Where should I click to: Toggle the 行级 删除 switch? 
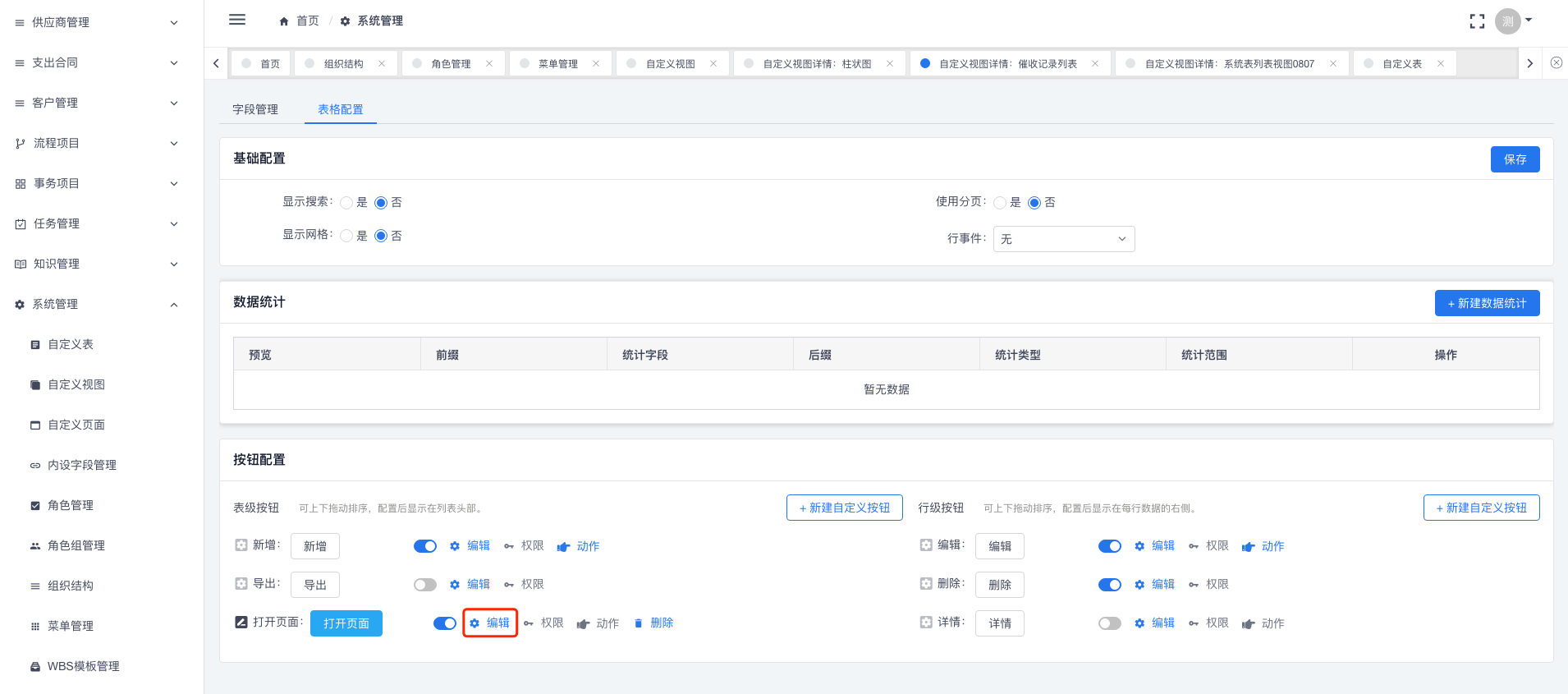tap(1110, 585)
